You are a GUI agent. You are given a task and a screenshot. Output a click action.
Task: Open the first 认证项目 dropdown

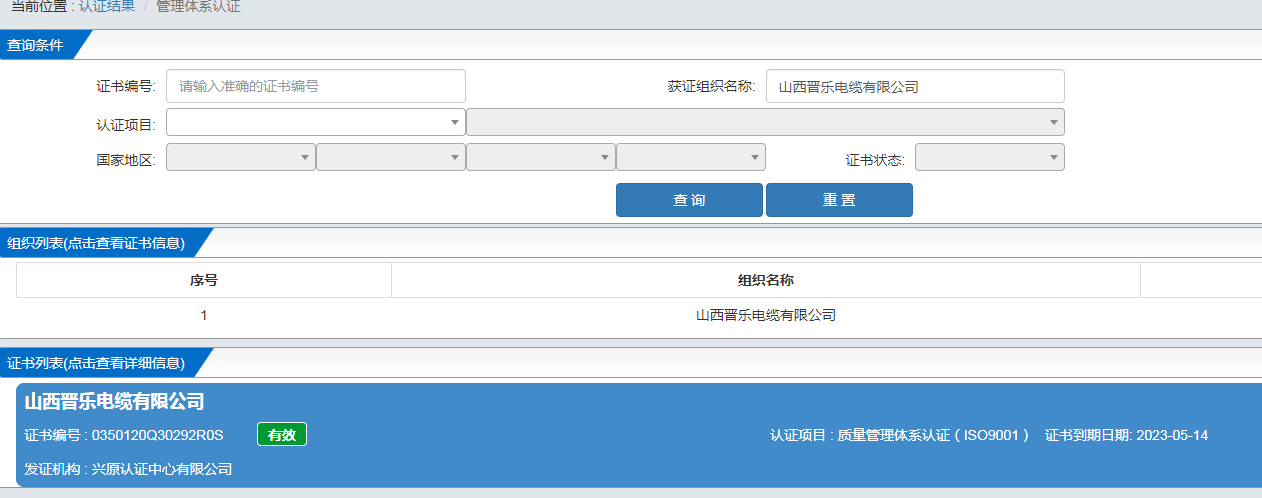316,122
